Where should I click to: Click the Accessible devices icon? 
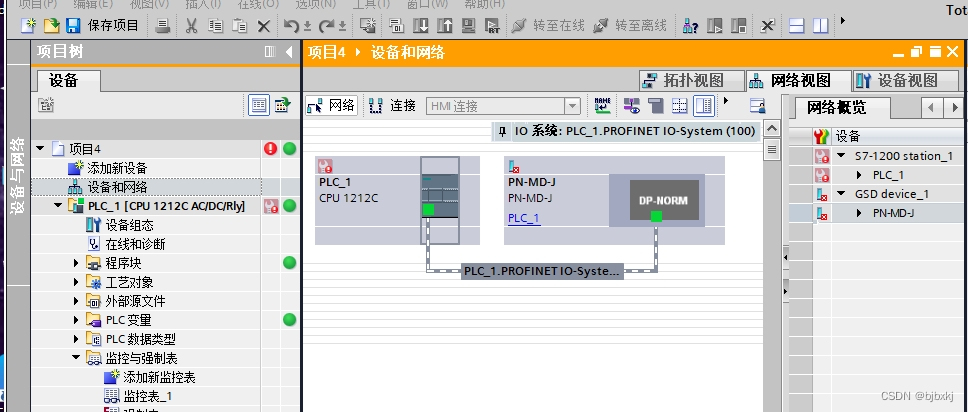point(690,25)
